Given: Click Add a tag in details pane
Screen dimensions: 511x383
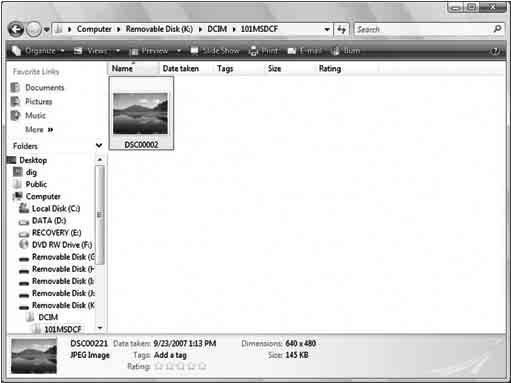Looking at the screenshot, I should point(170,355).
